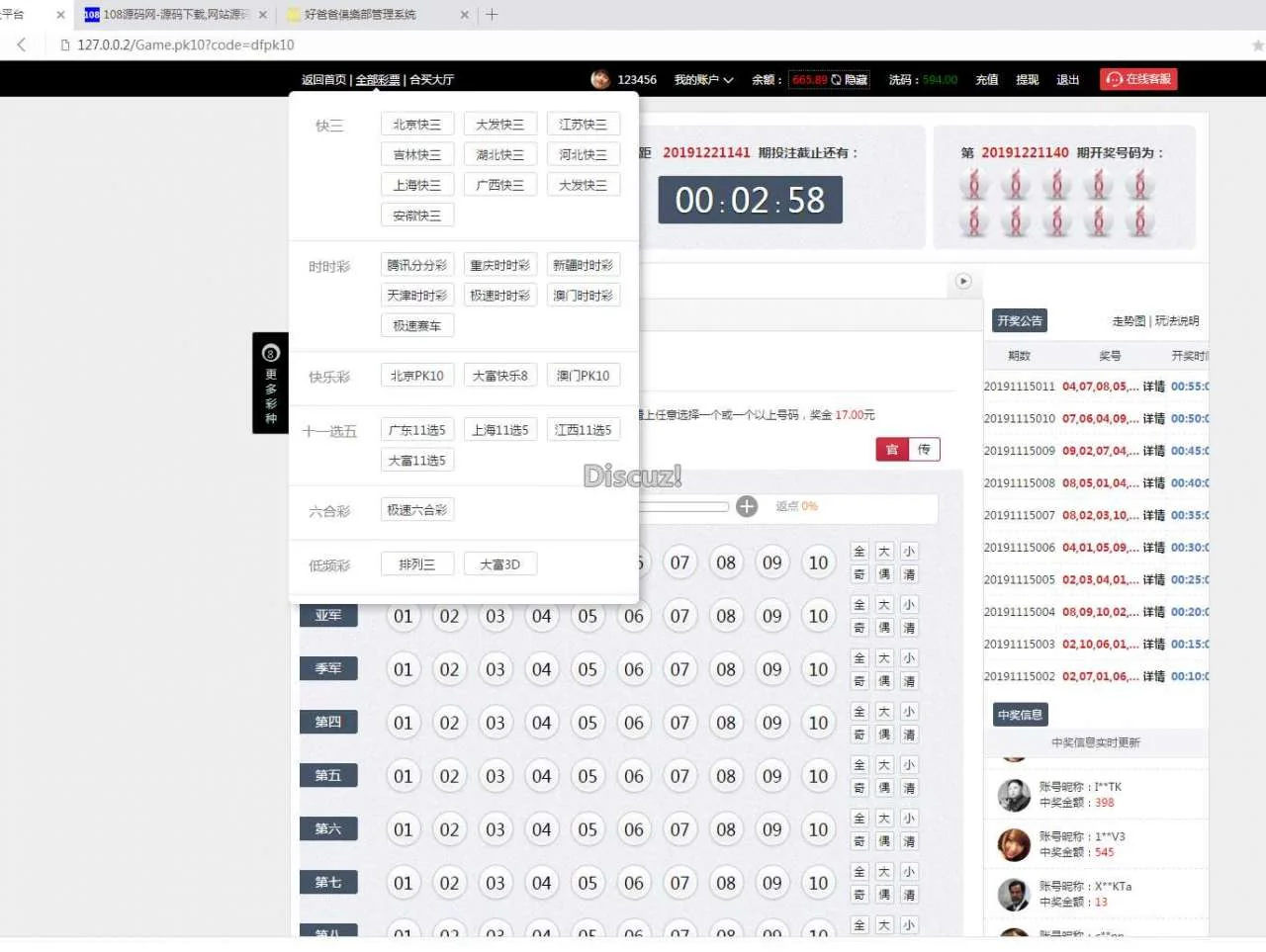Viewport: 1266px width, 952px height.
Task: Click the back arrow in browser toolbar
Action: pos(22,44)
